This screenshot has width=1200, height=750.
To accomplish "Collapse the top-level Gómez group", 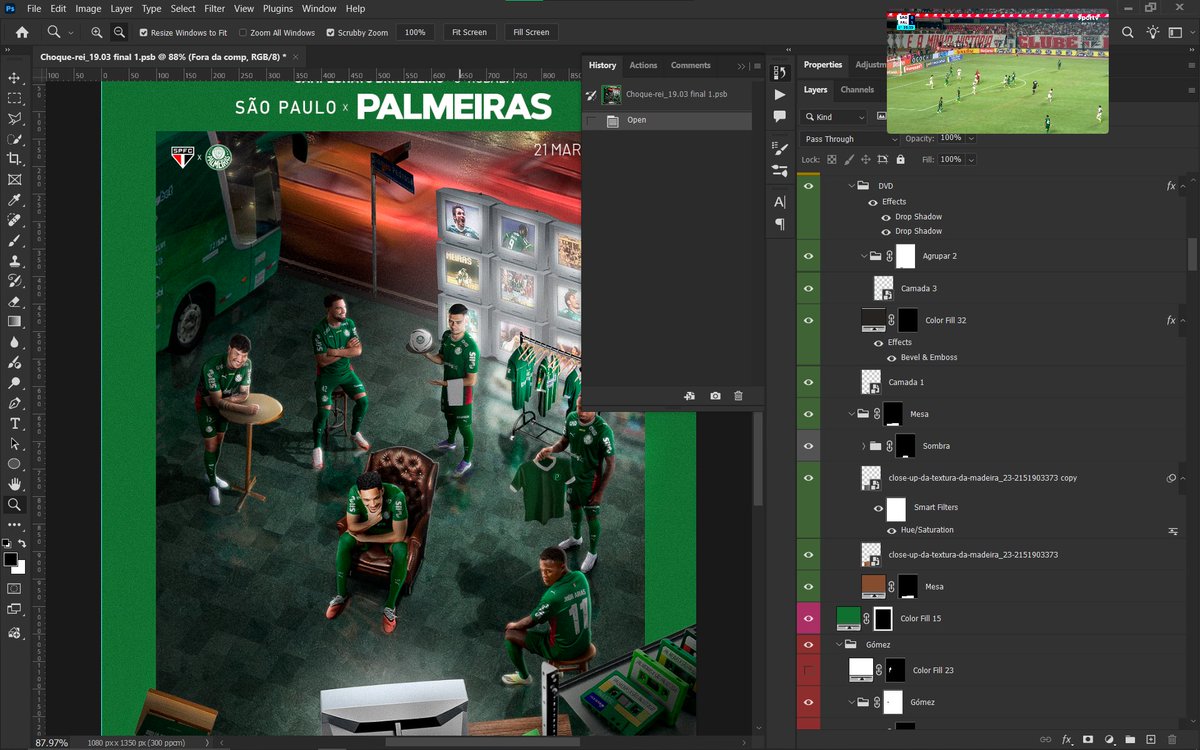I will point(840,645).
